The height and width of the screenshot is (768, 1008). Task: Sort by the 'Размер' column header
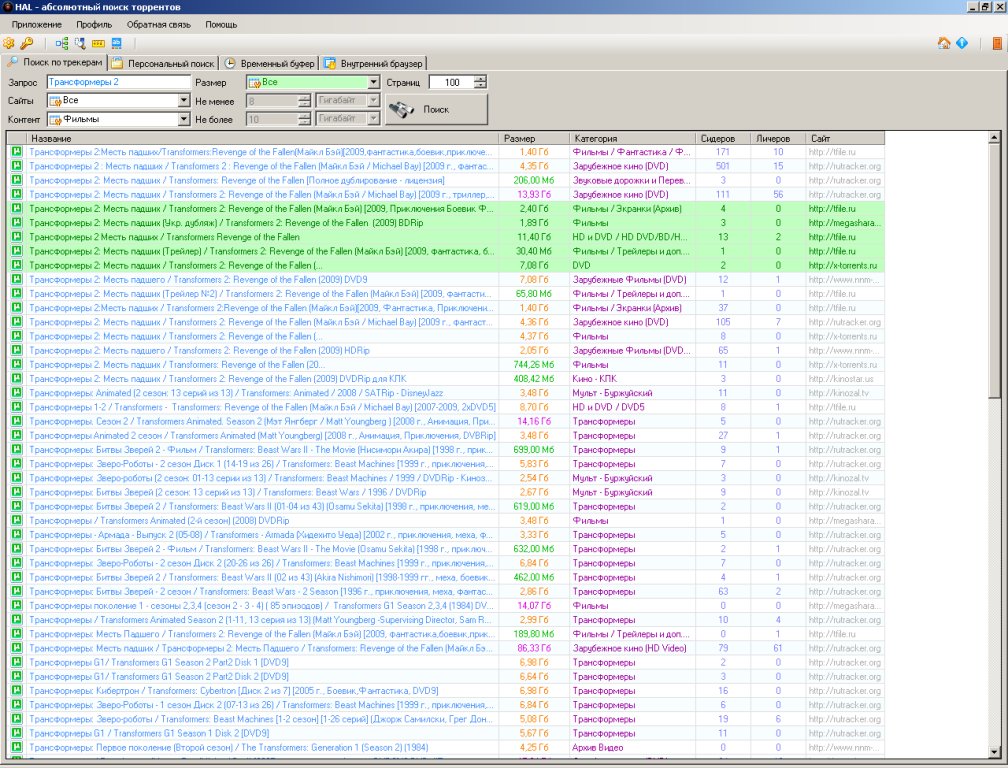point(533,138)
